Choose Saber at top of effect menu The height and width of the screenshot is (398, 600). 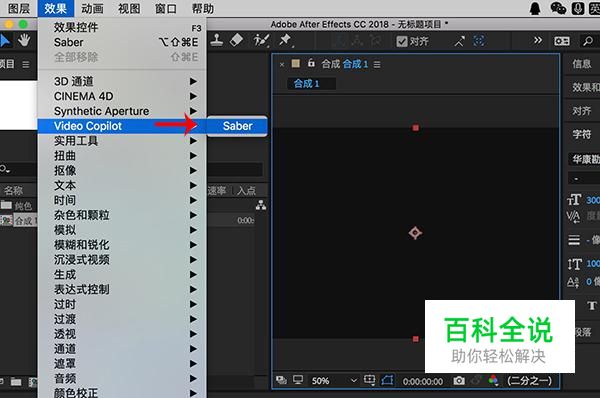click(122, 42)
